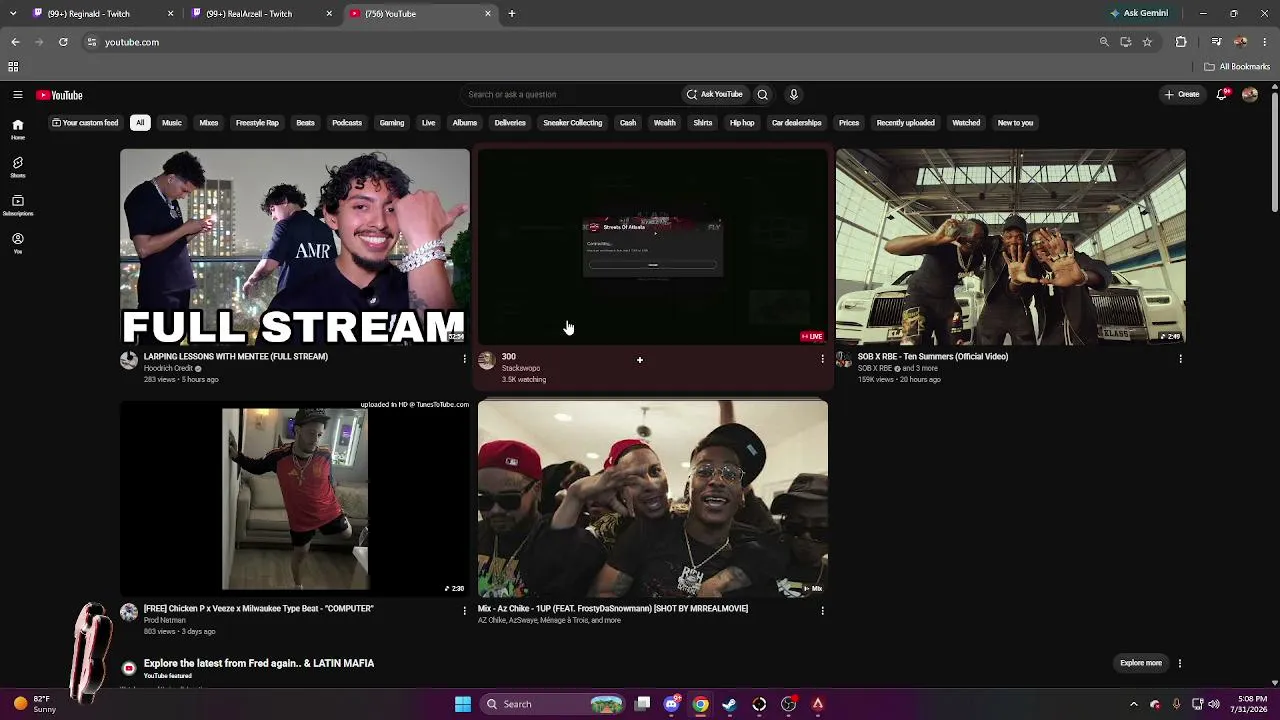Open the SOB X RBE Ten Summers thumbnail
This screenshot has width=1280, height=720.
(1011, 247)
